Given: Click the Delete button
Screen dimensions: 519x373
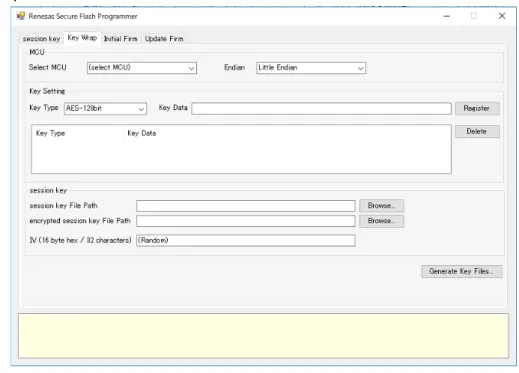Looking at the screenshot, I should tap(477, 131).
